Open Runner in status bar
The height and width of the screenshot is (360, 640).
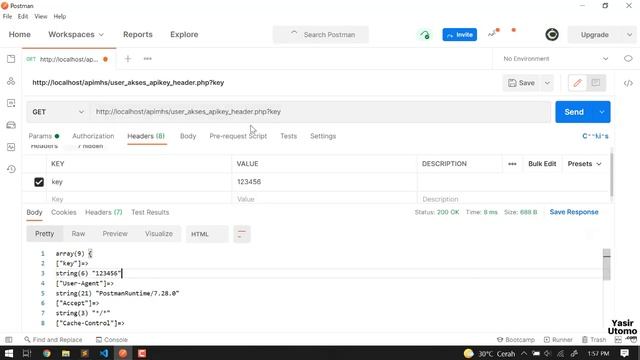click(558, 340)
